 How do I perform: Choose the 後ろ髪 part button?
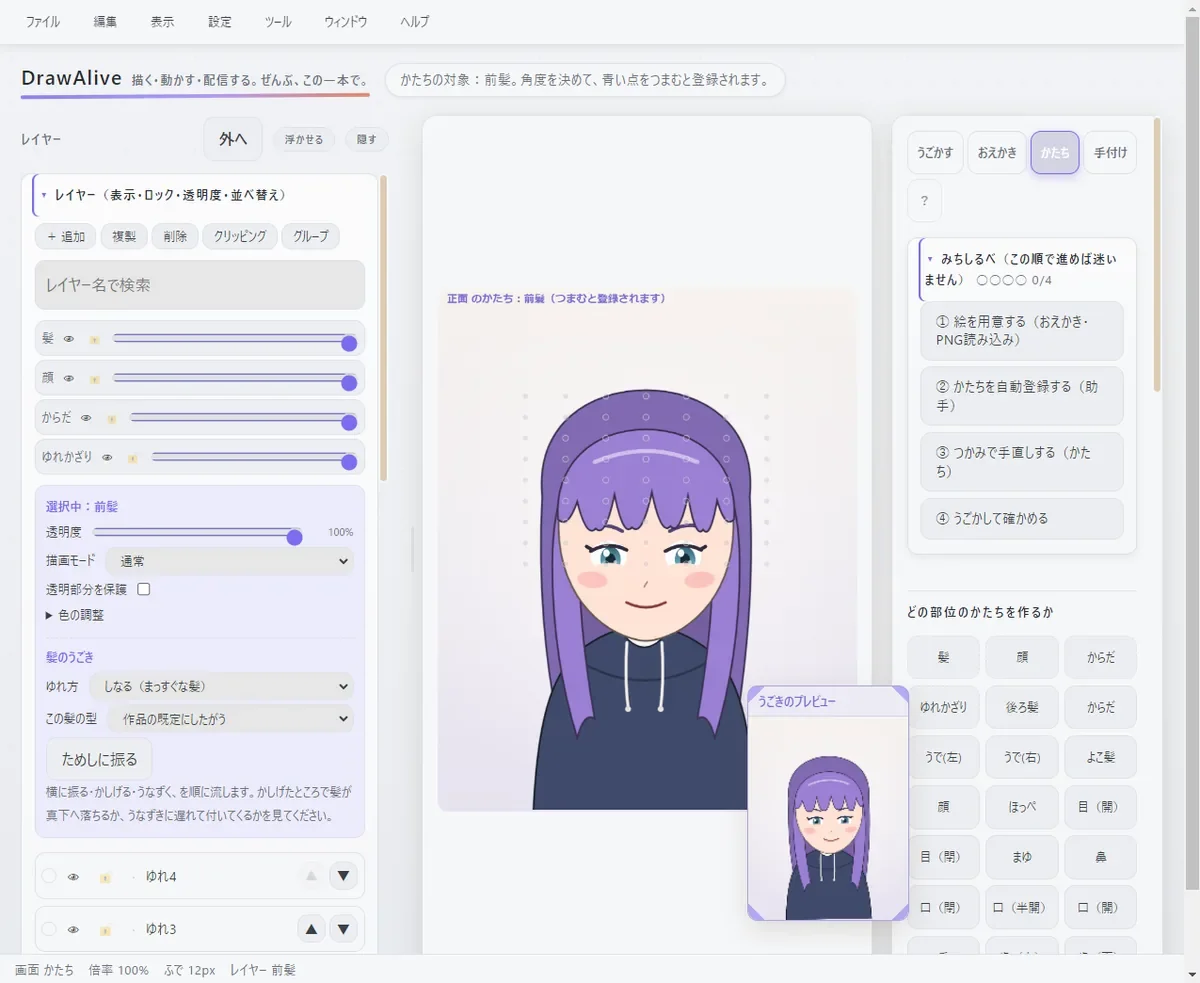(x=1022, y=707)
